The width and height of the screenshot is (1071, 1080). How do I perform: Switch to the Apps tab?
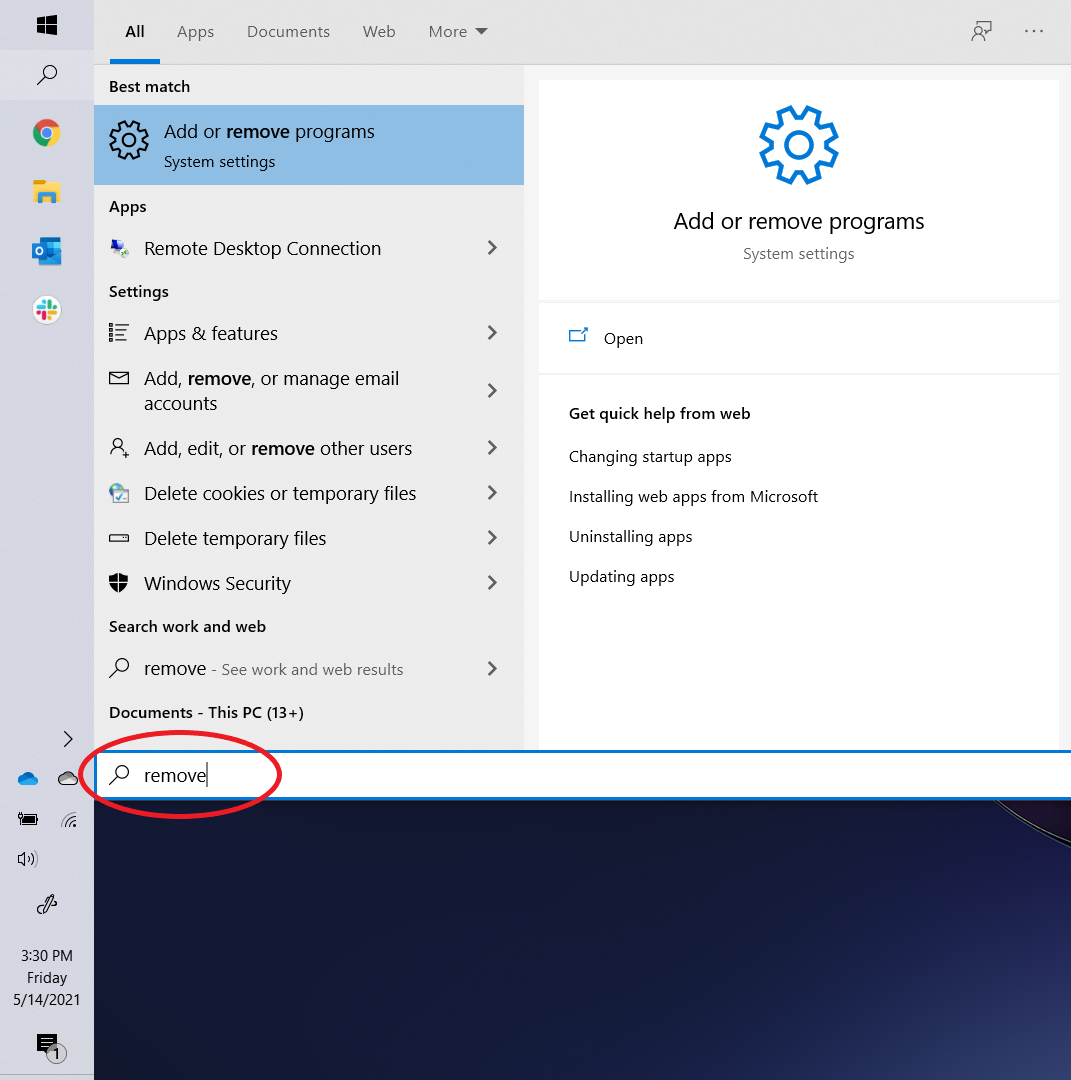(x=195, y=32)
